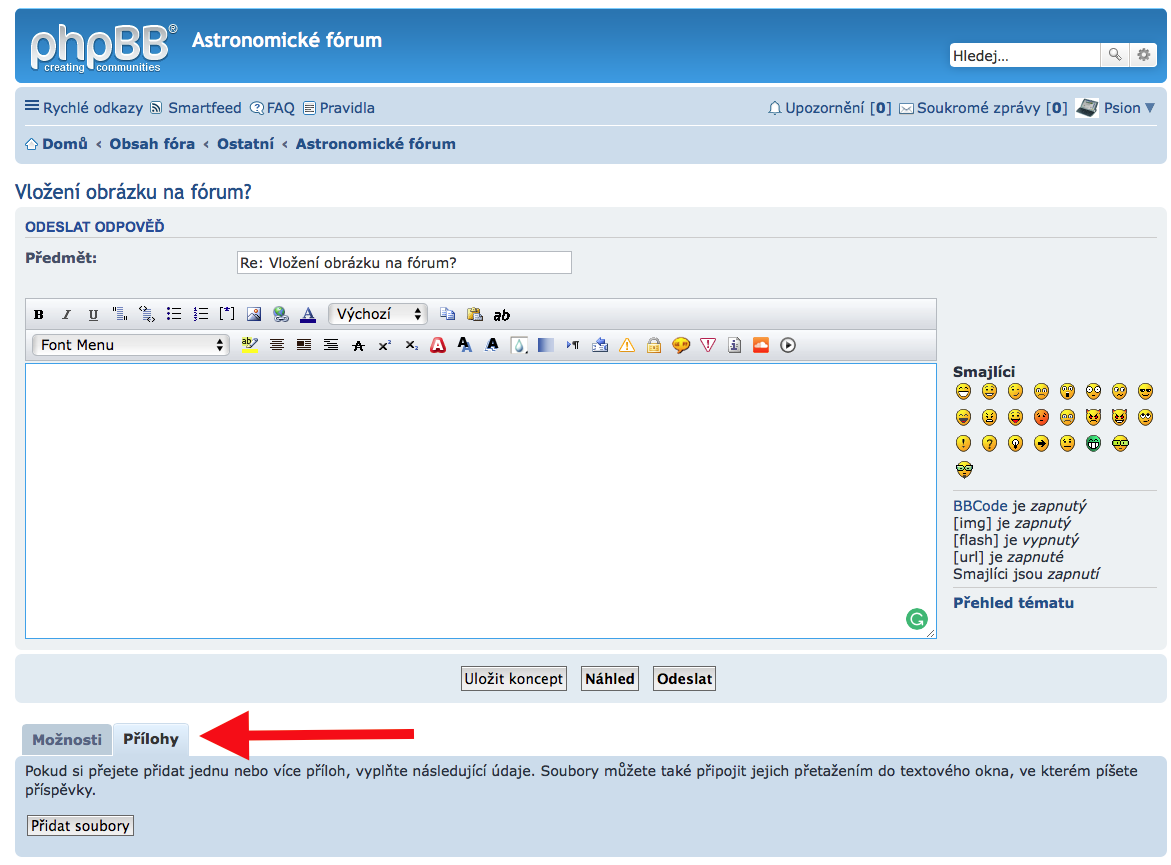Apply superscript formatting icon
Image resolution: width=1171 pixels, height=865 pixels.
[x=384, y=345]
